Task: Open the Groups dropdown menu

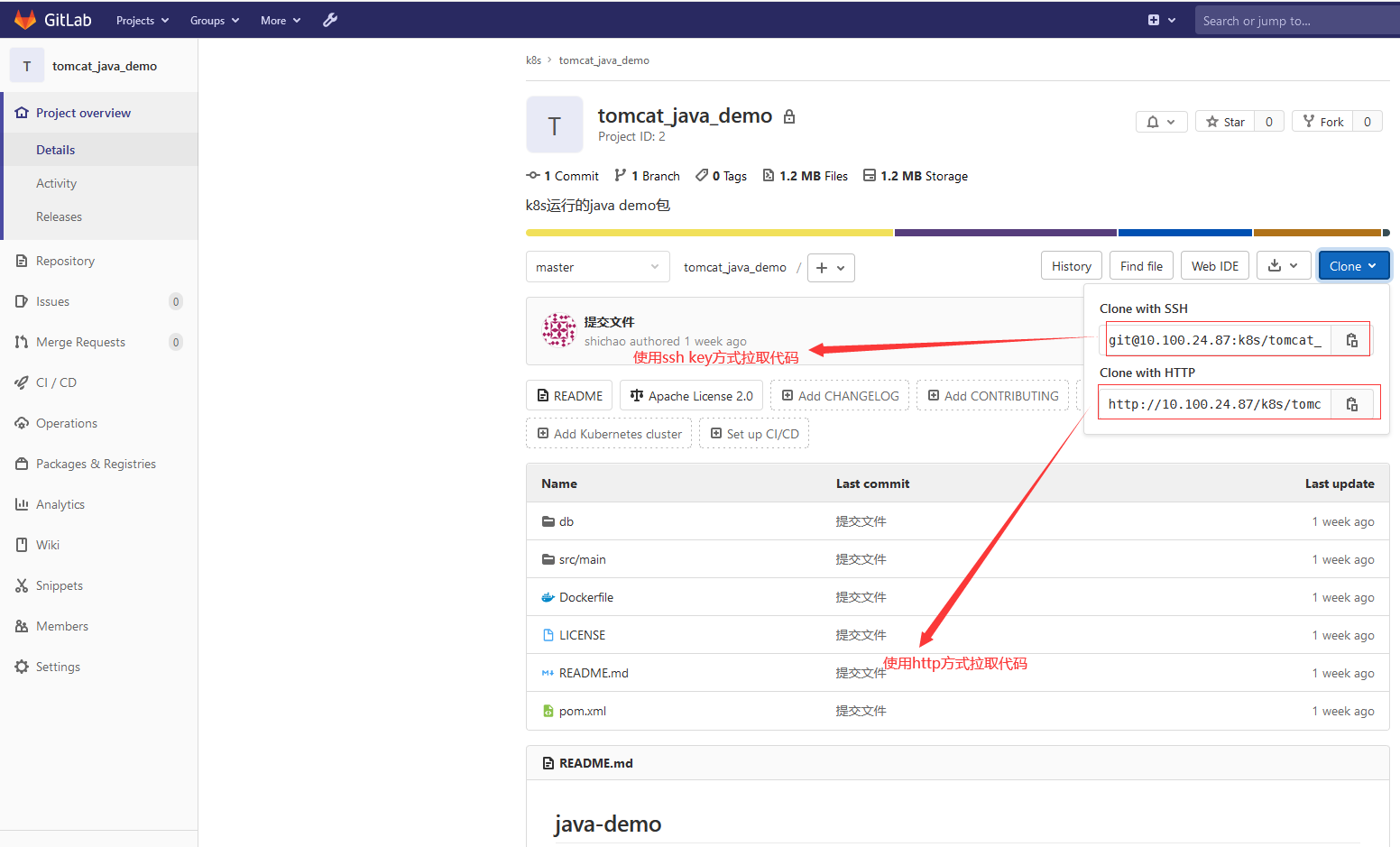Action: pyautogui.click(x=215, y=20)
